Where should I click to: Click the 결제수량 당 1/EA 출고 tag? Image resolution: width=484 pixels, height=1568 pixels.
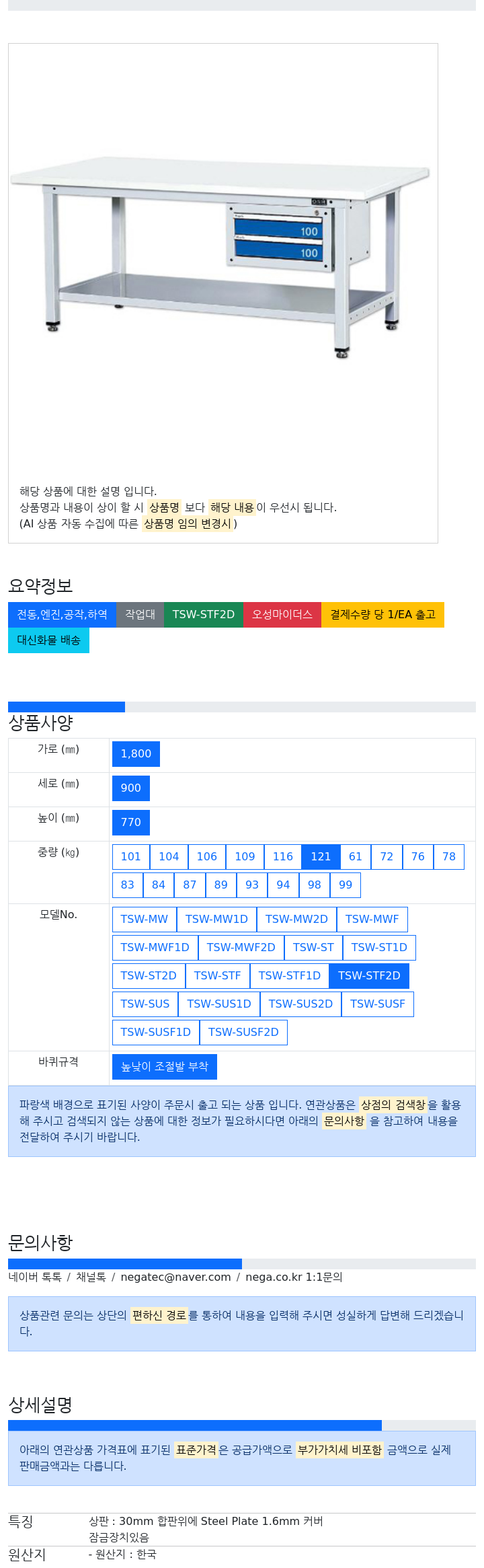point(382,615)
